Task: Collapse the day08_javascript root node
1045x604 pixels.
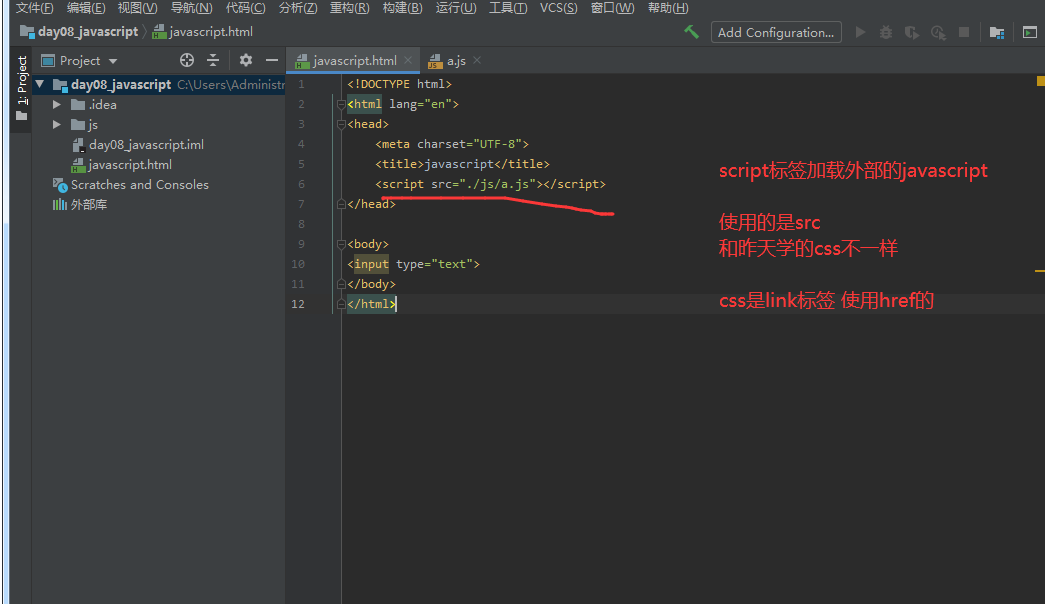Action: (40, 84)
